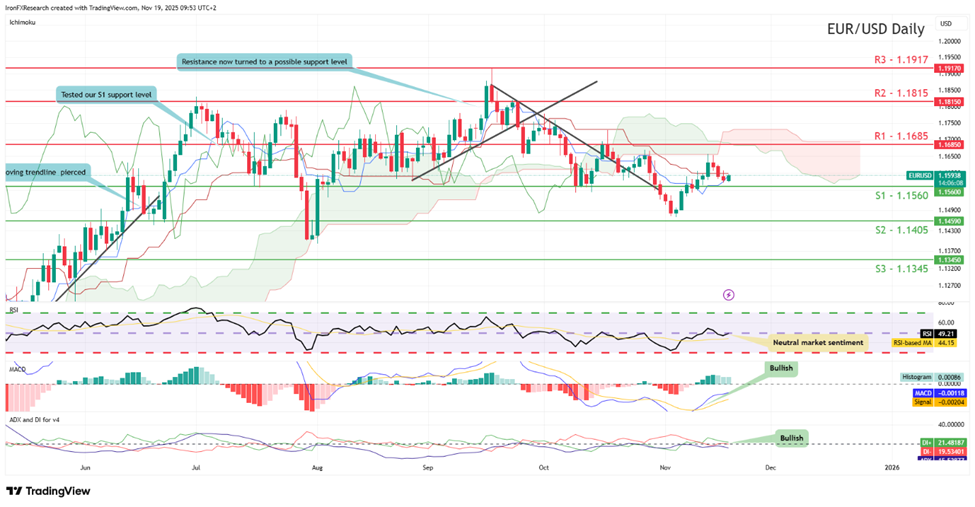This screenshot has height=507, width=975.
Task: Click the TradingView logo at bottom left
Action: [x=47, y=491]
